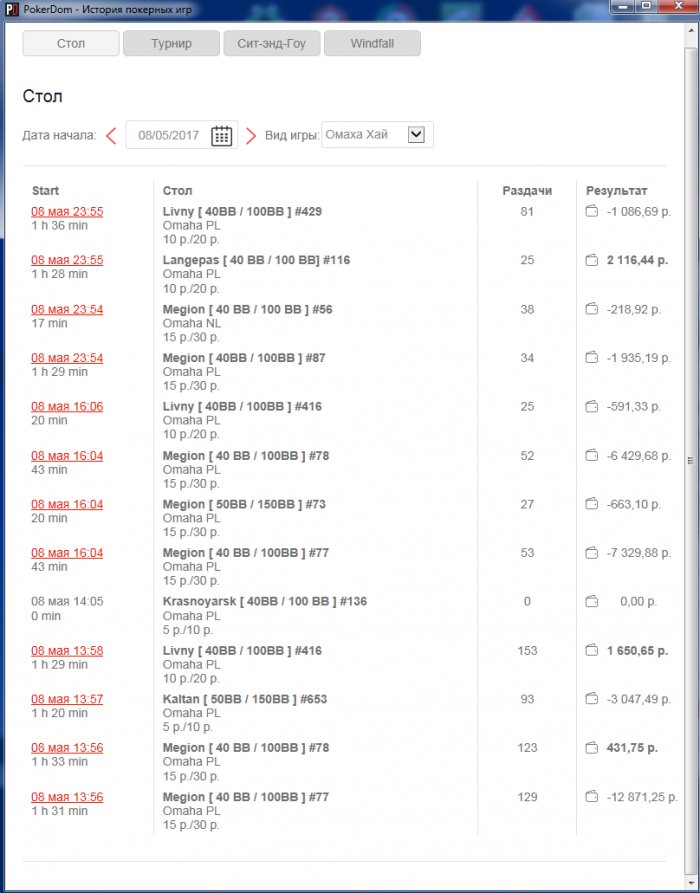Switch to the Турнир tab
Viewport: 700px width, 893px height.
(x=171, y=44)
